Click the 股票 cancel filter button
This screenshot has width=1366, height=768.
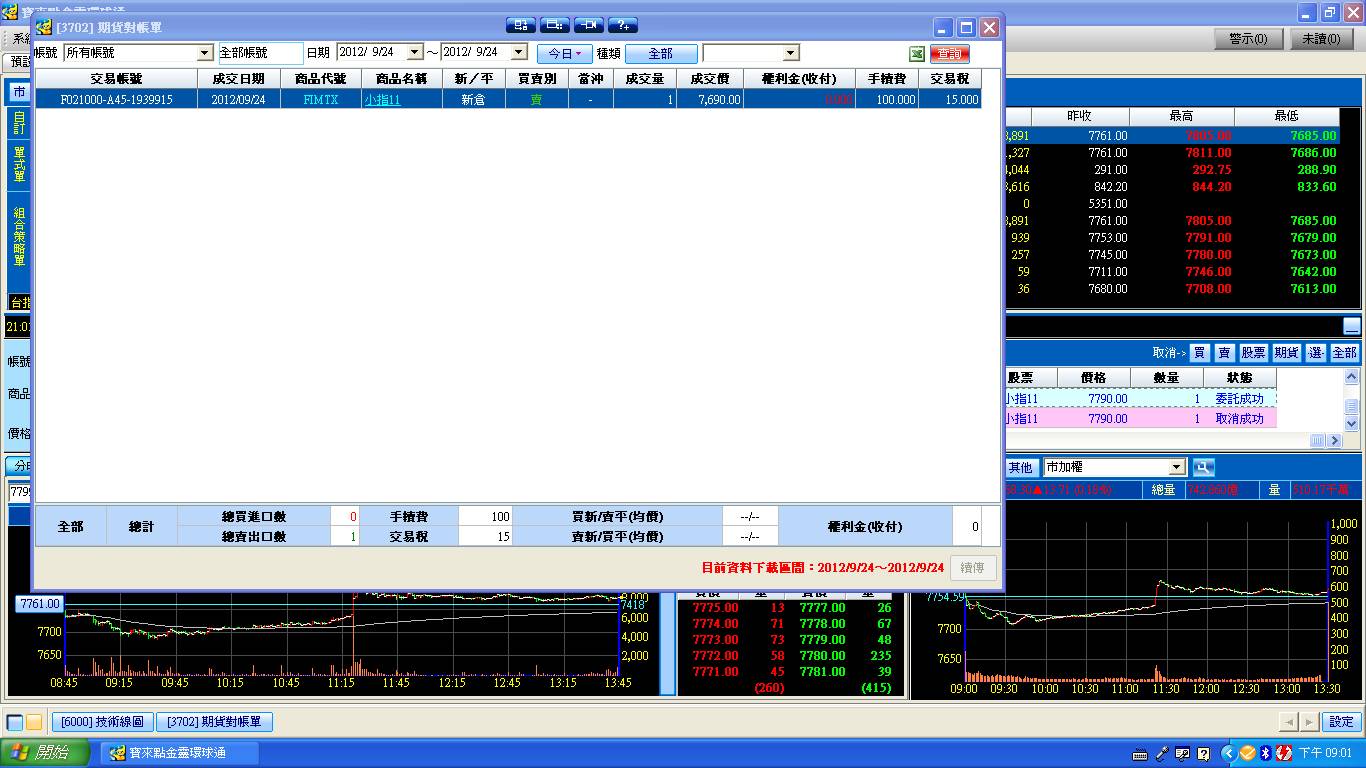[1254, 353]
